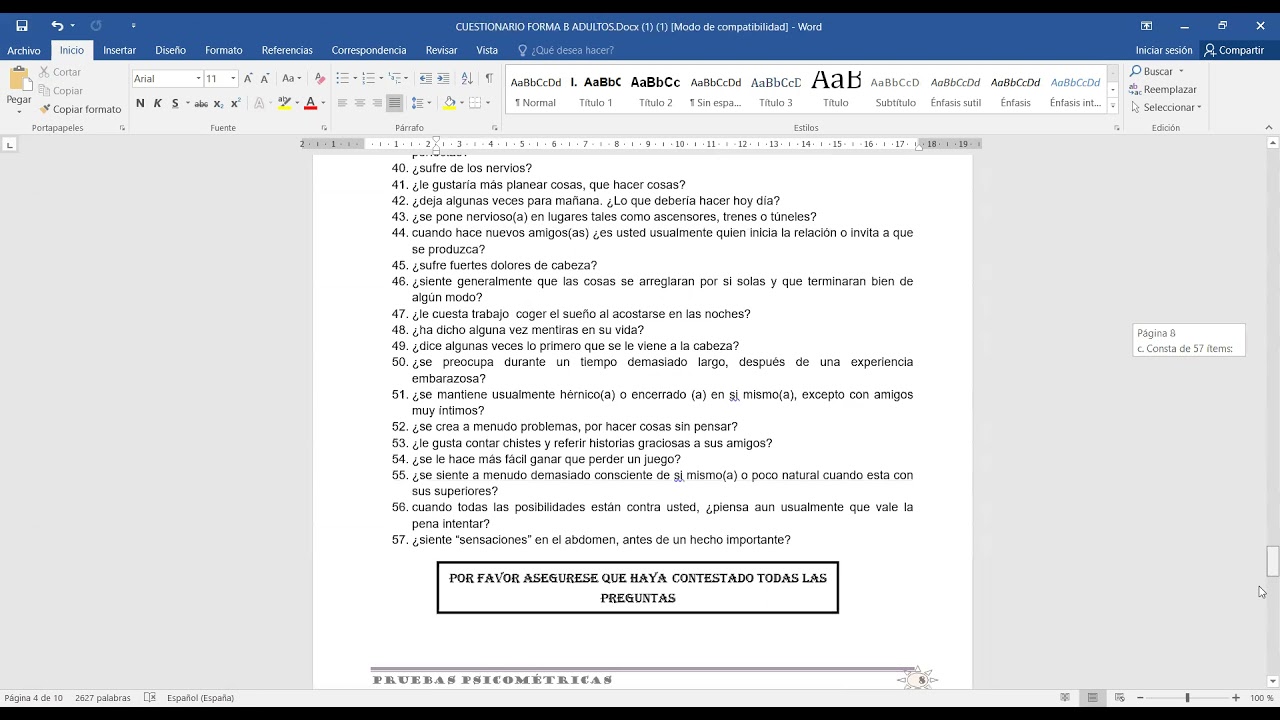
Task: Open the Archivo tab
Action: coord(24,50)
